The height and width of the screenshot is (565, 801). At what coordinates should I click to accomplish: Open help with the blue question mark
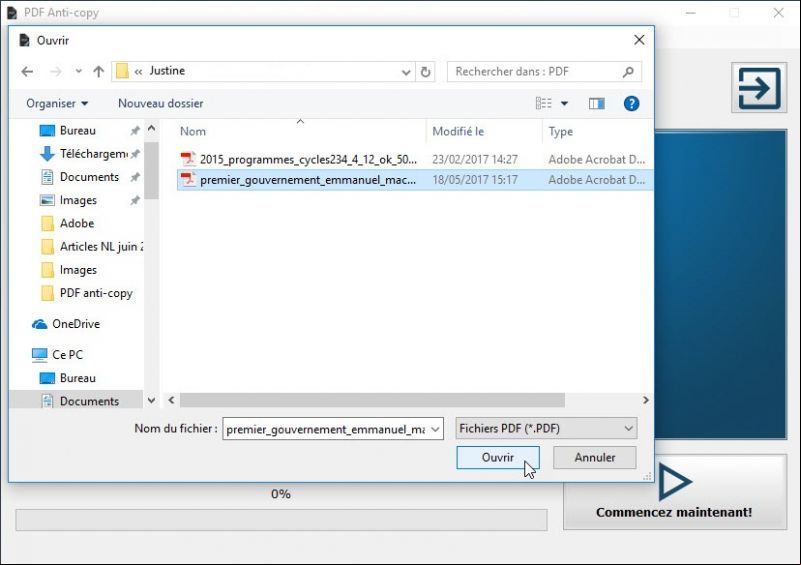click(631, 104)
